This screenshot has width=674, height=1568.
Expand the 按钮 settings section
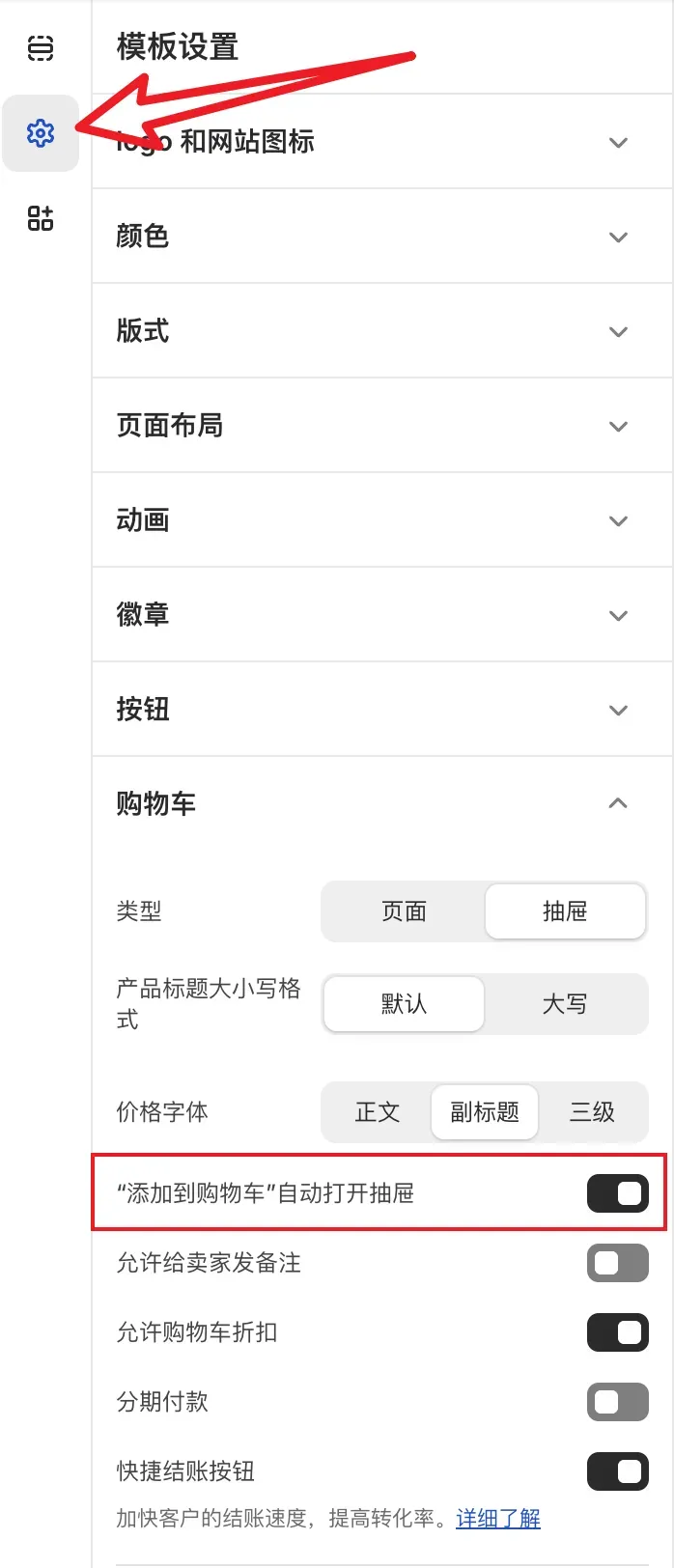pos(618,710)
